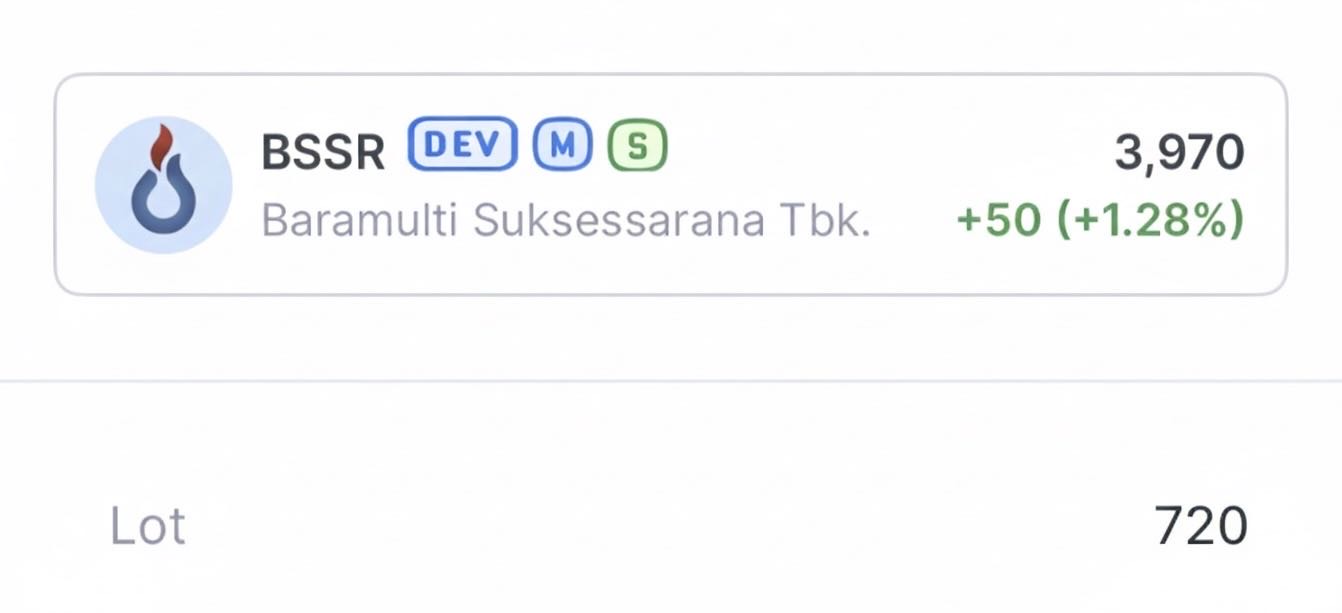
Task: Tap the blue DEV badge
Action: click(462, 145)
